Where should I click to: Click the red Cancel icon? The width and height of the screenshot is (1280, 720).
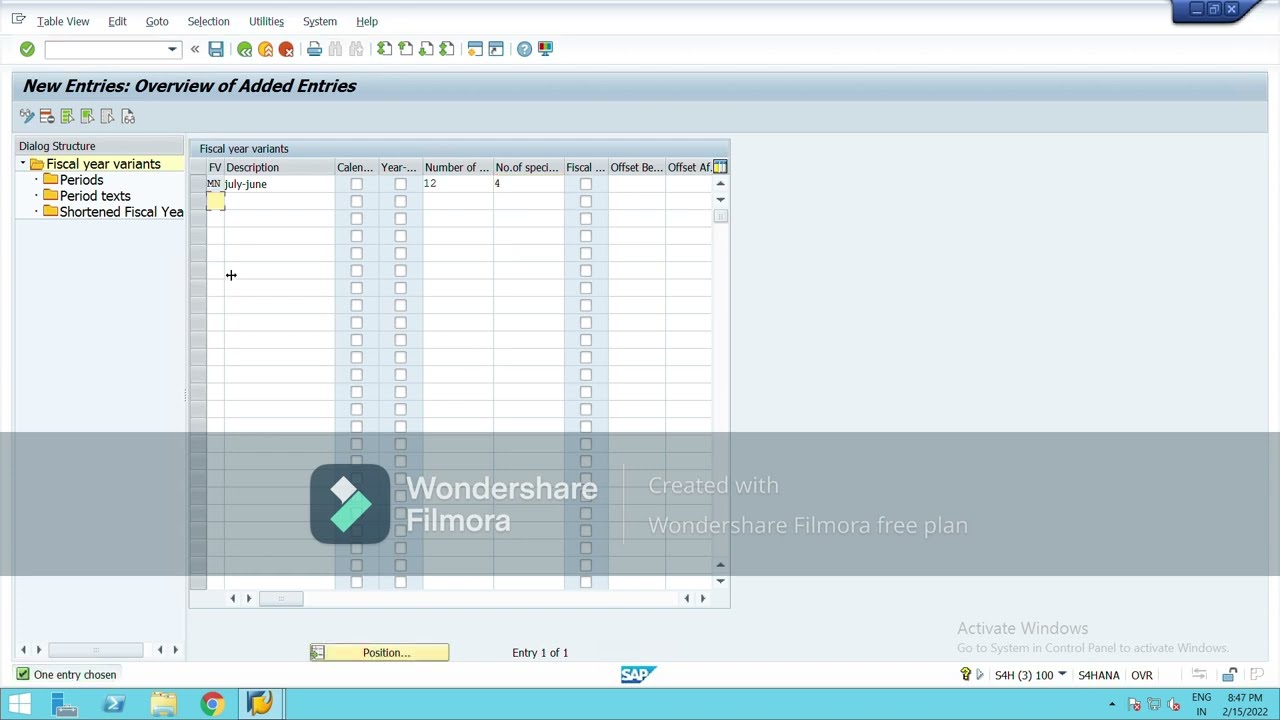pos(287,49)
